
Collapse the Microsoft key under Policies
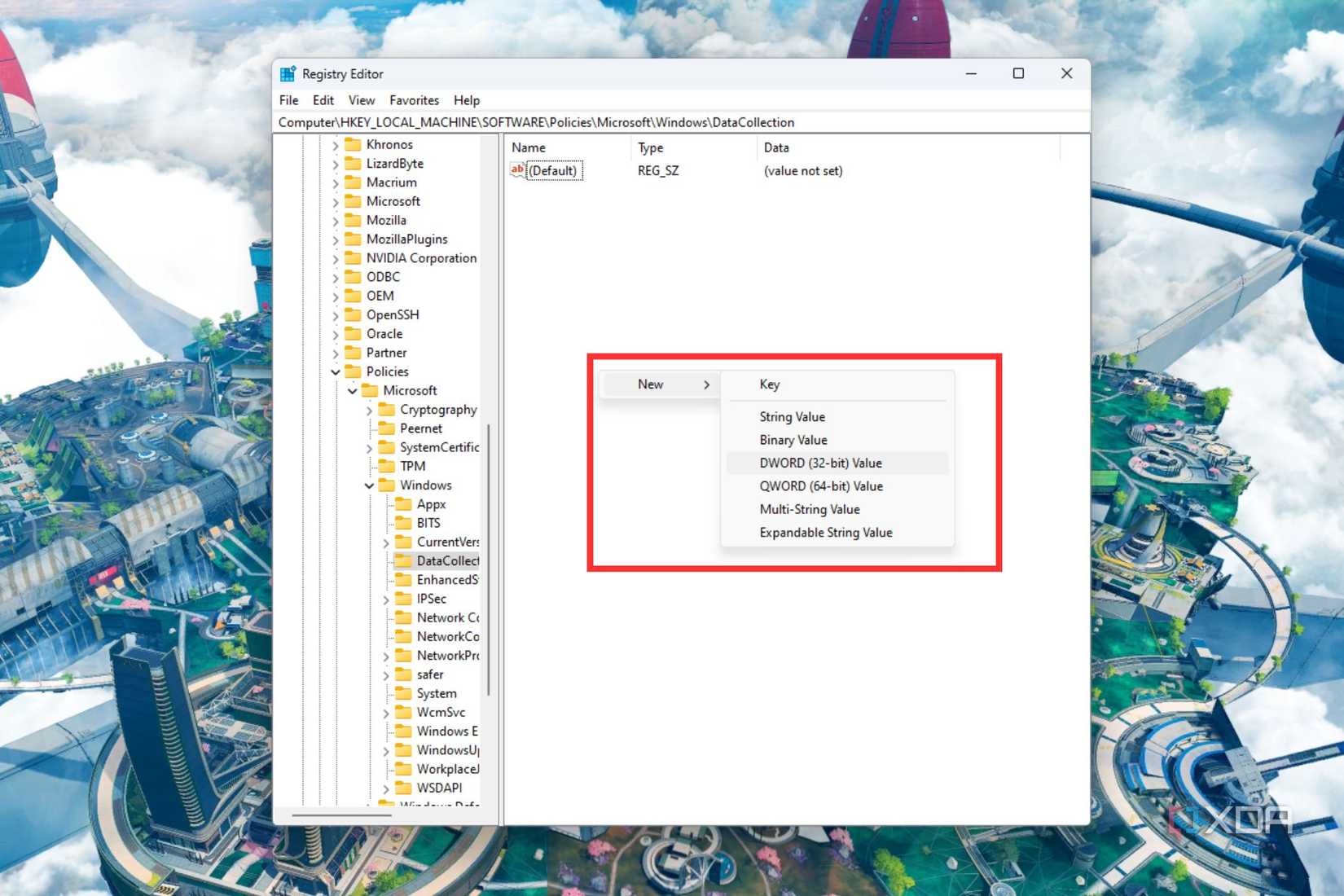[353, 391]
